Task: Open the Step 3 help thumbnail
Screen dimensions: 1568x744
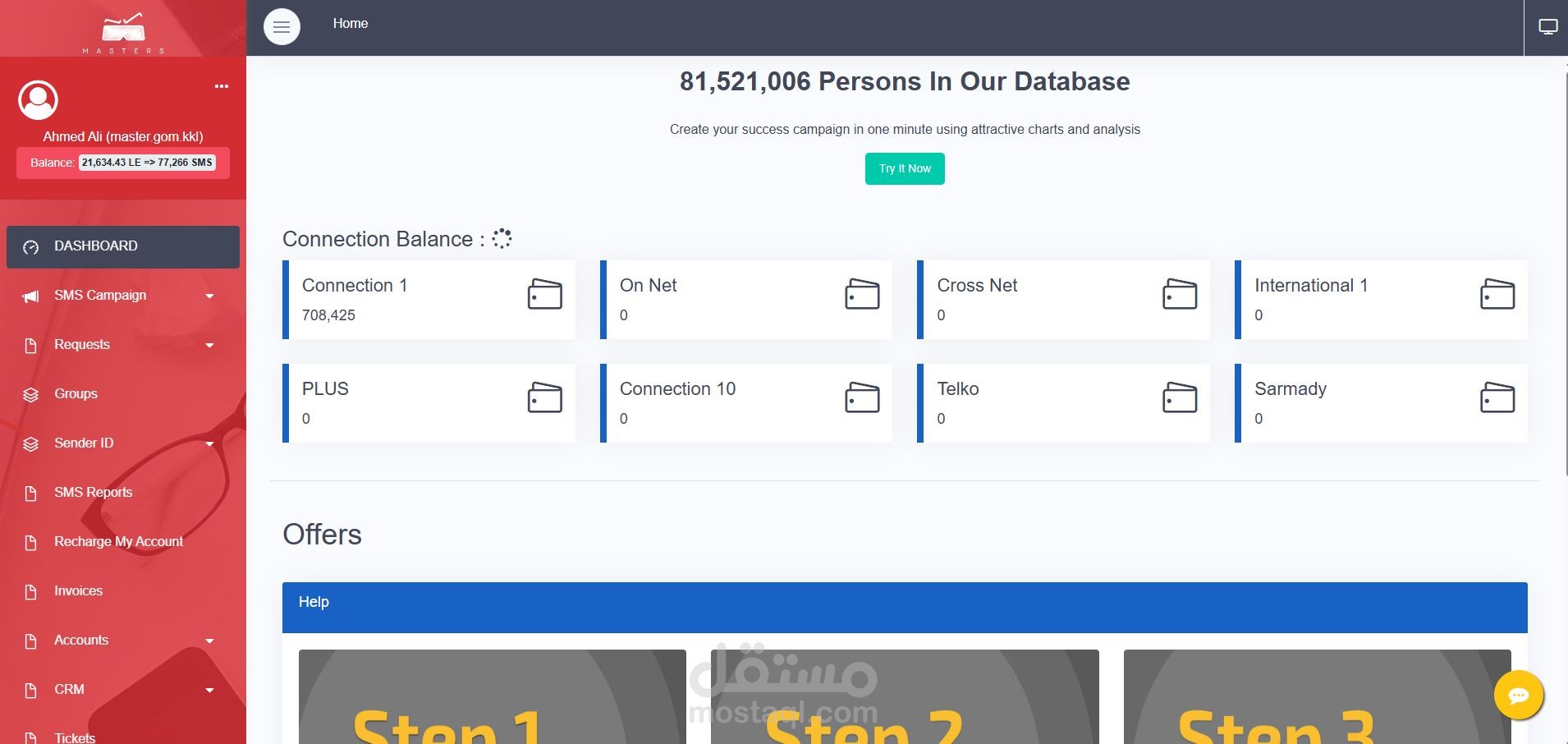Action: (x=1318, y=697)
